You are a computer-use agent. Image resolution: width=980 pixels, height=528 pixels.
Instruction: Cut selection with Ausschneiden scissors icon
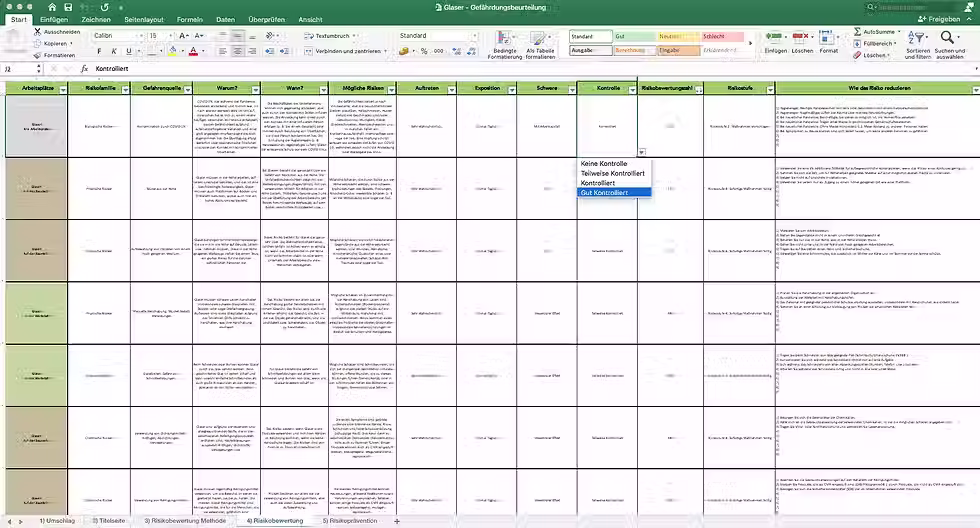[38, 31]
